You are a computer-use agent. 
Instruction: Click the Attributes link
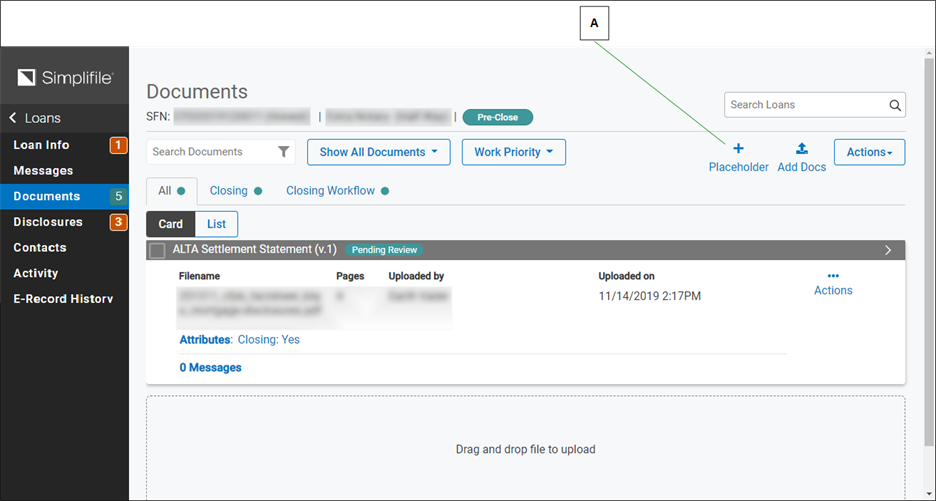(x=205, y=340)
